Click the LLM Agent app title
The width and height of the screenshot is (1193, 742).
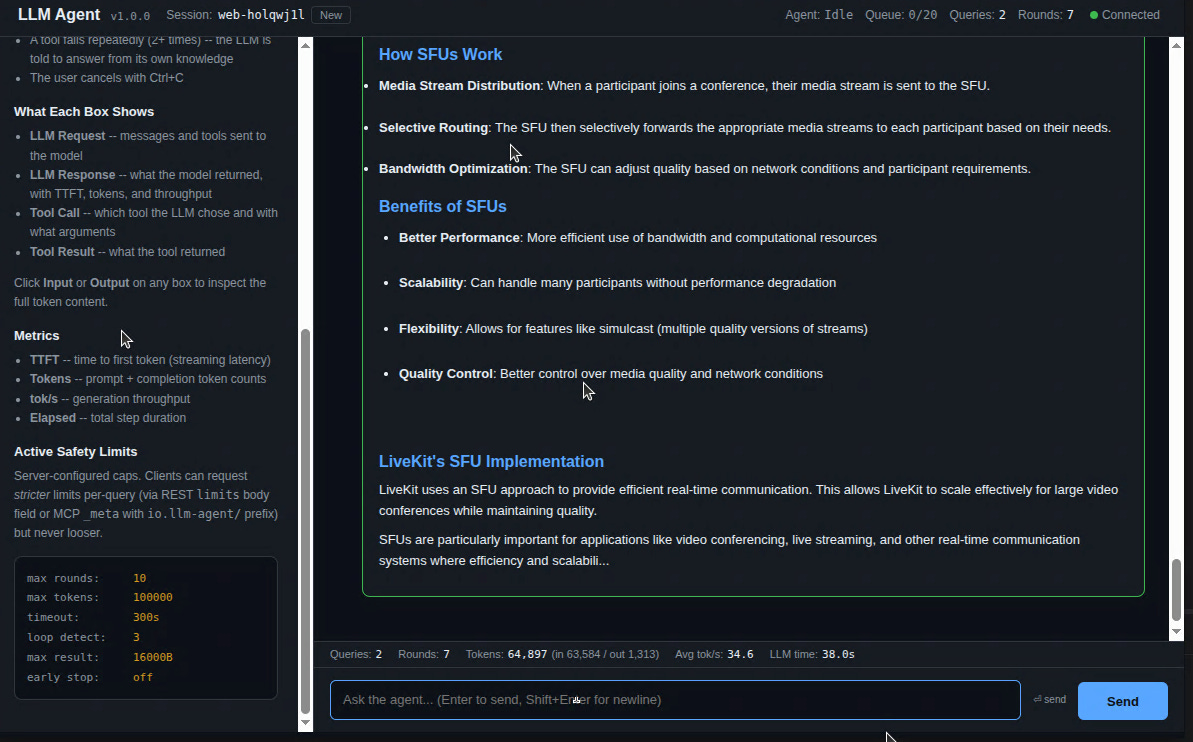(x=59, y=14)
